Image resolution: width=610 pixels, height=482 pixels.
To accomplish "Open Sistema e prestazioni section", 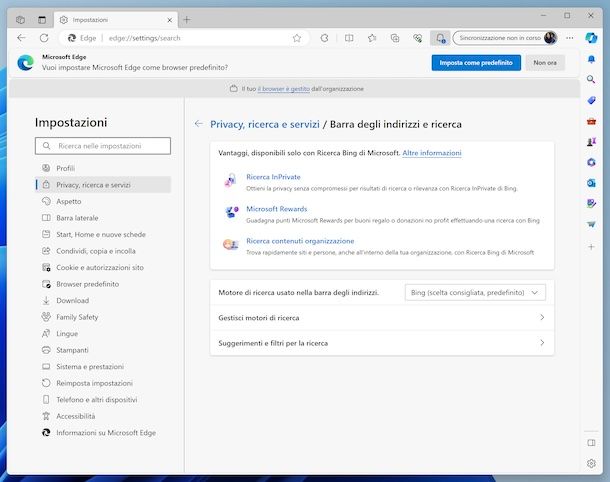I will pos(103,366).
